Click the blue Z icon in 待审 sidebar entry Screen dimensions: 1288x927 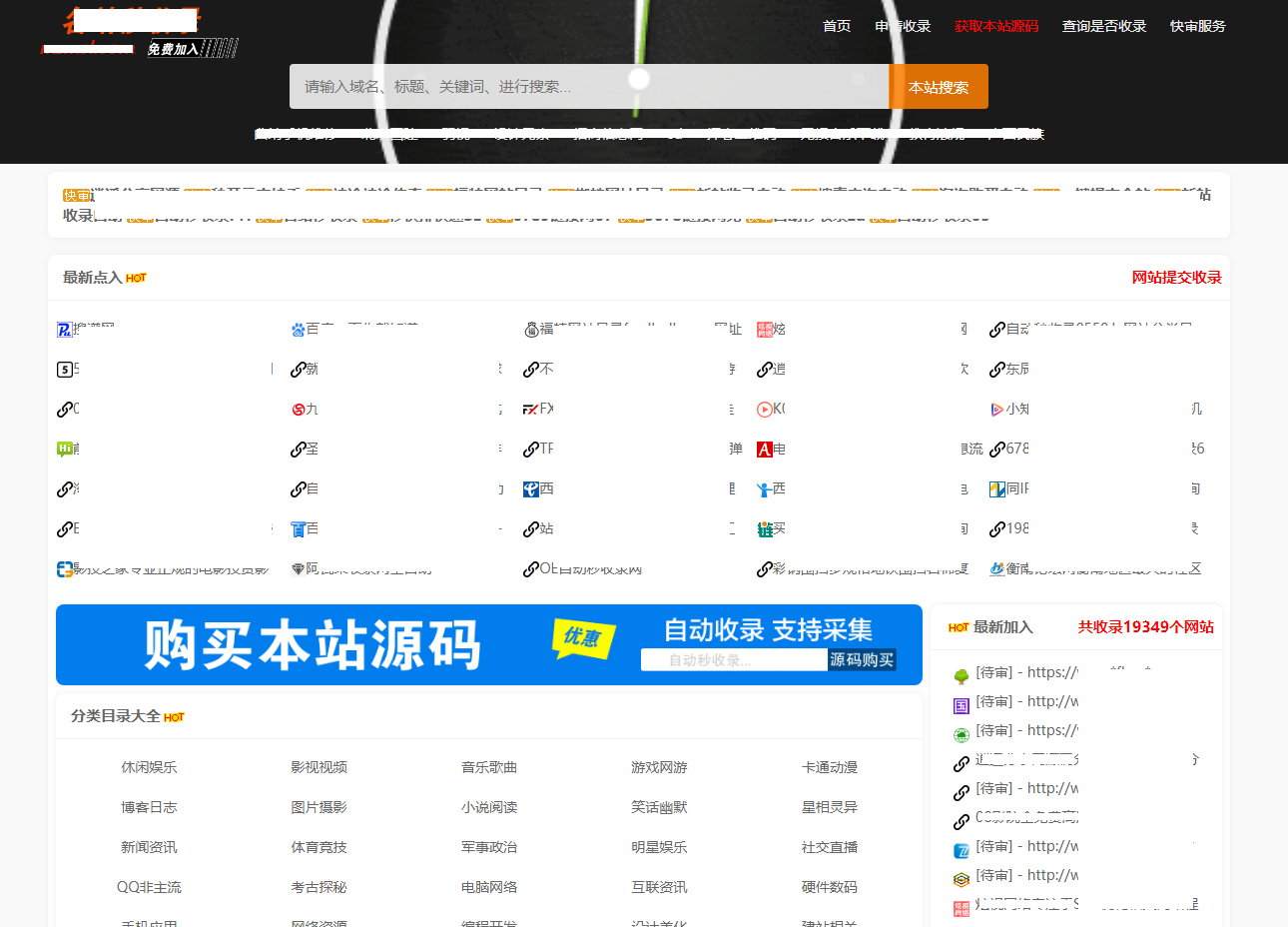point(962,851)
